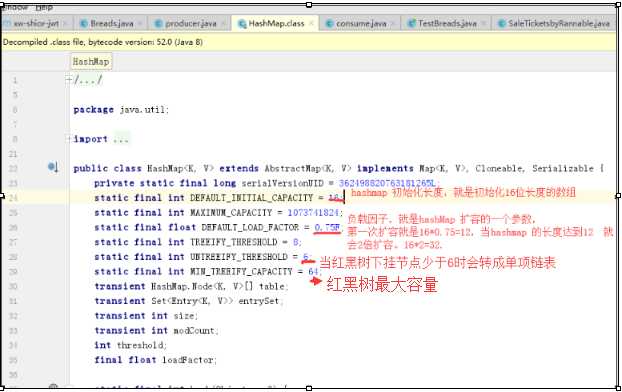Click AbstractMap in the class declaration

(293, 168)
